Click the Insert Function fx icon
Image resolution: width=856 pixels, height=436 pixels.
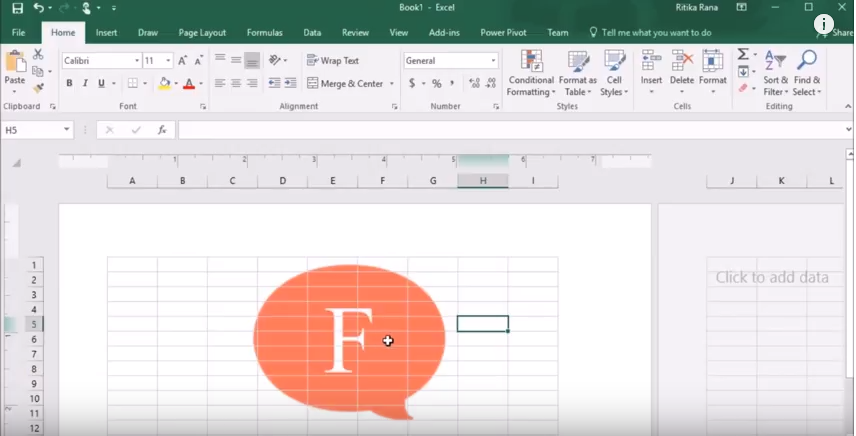(162, 130)
